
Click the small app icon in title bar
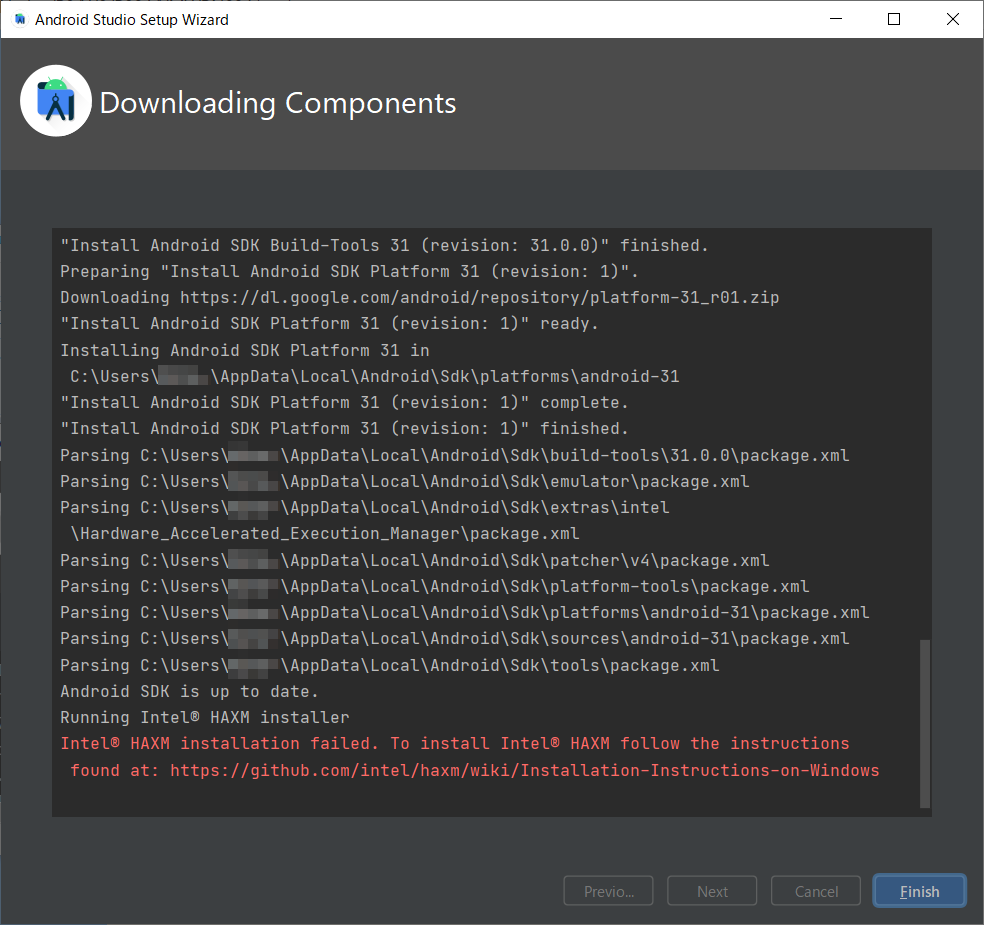coord(20,19)
